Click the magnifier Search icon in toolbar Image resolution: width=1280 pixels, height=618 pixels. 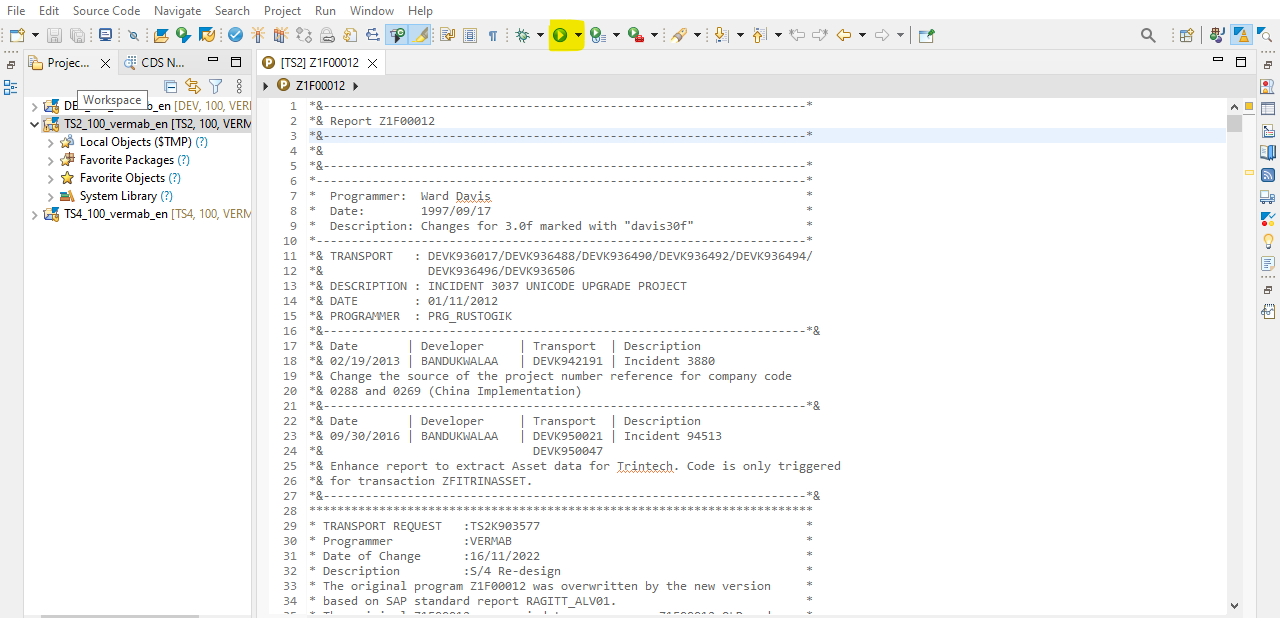(x=1148, y=35)
